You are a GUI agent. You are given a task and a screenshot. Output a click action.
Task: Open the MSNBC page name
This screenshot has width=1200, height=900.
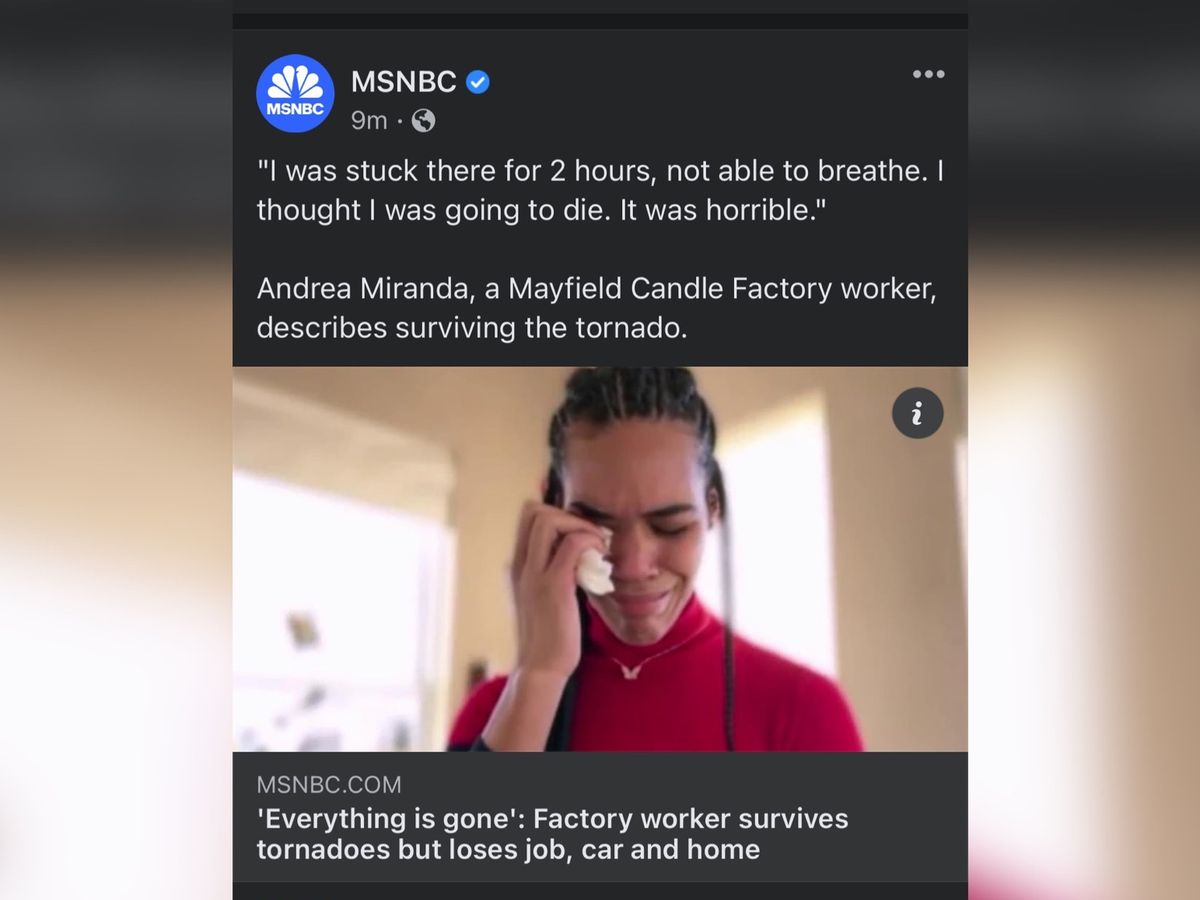coord(404,82)
